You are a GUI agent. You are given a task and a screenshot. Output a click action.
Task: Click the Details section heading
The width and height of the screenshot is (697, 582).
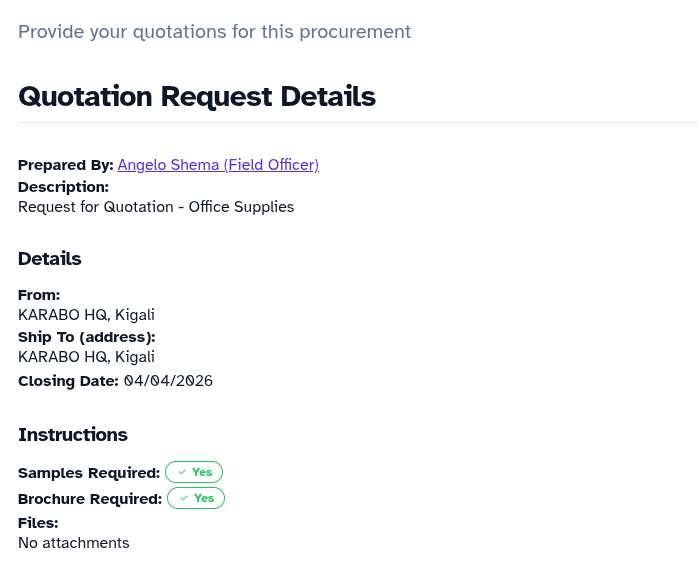[x=50, y=259]
